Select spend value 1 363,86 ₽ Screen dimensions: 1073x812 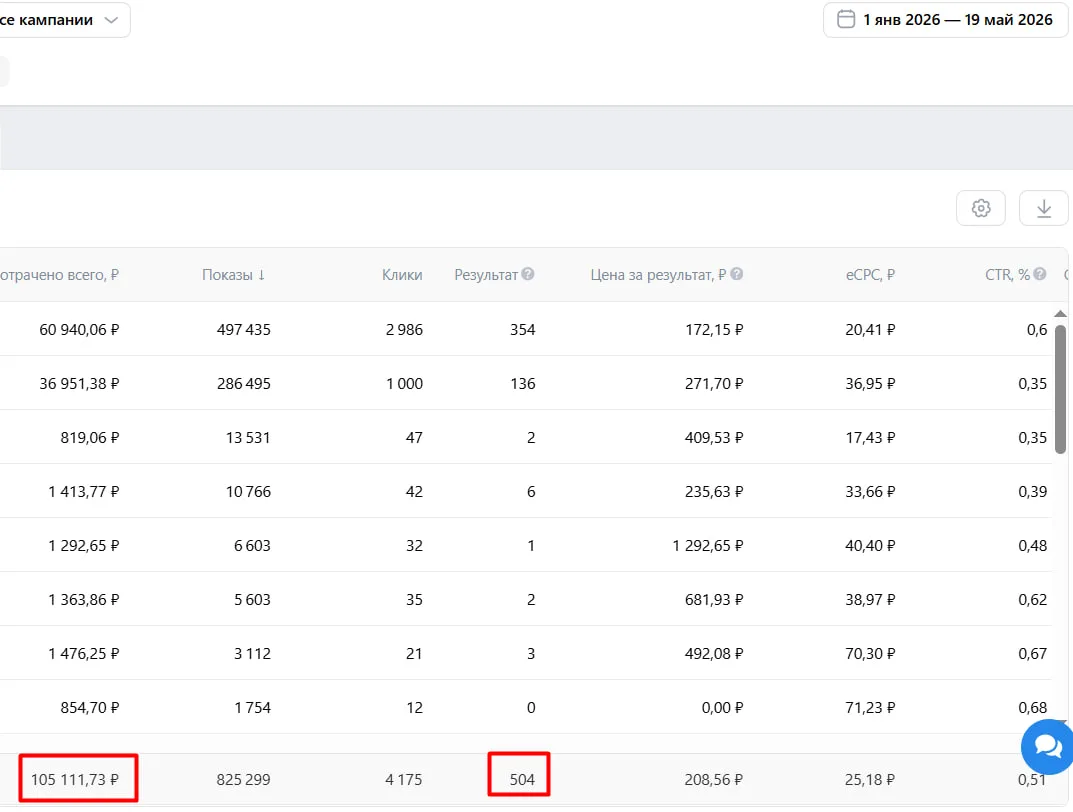click(83, 600)
